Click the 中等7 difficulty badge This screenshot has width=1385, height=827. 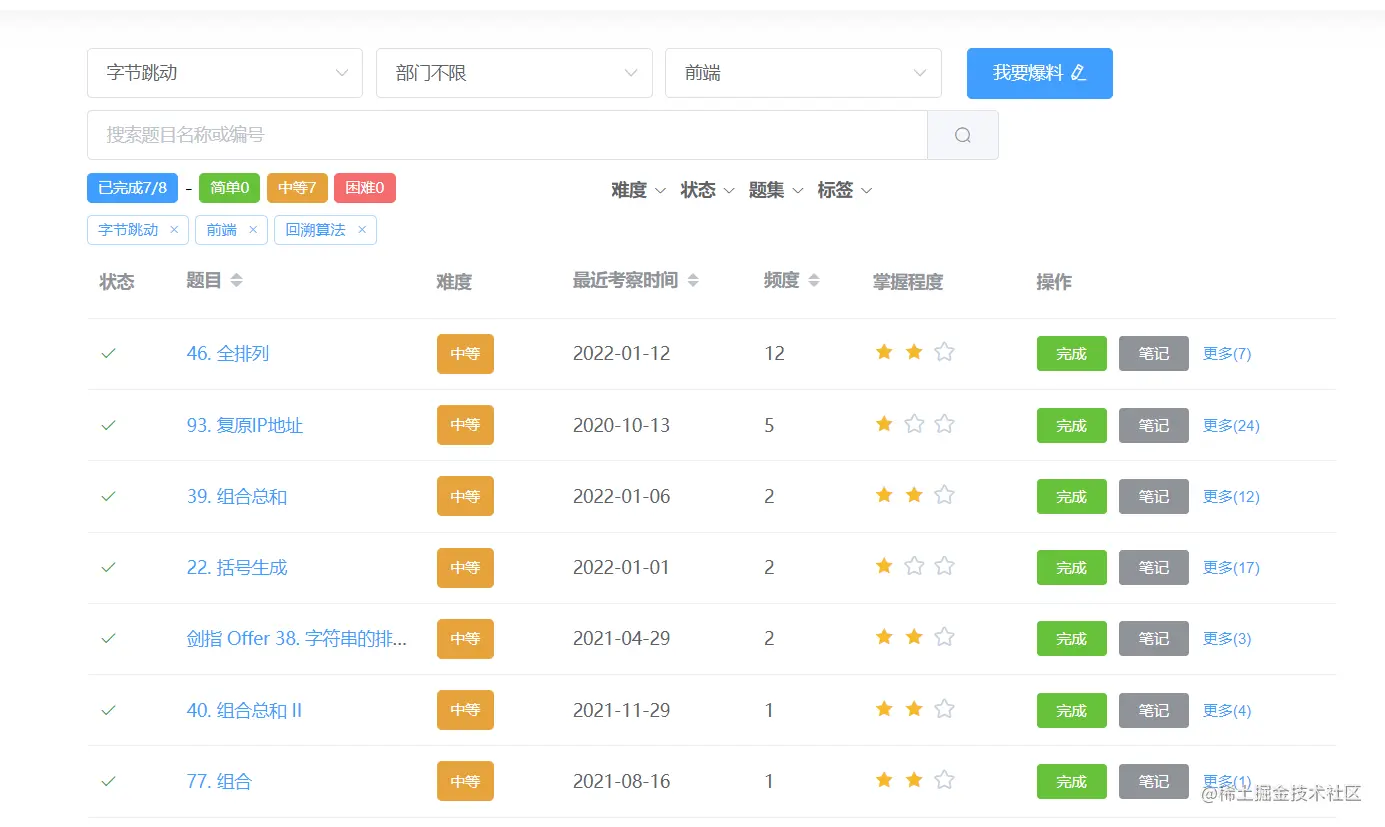coord(297,188)
